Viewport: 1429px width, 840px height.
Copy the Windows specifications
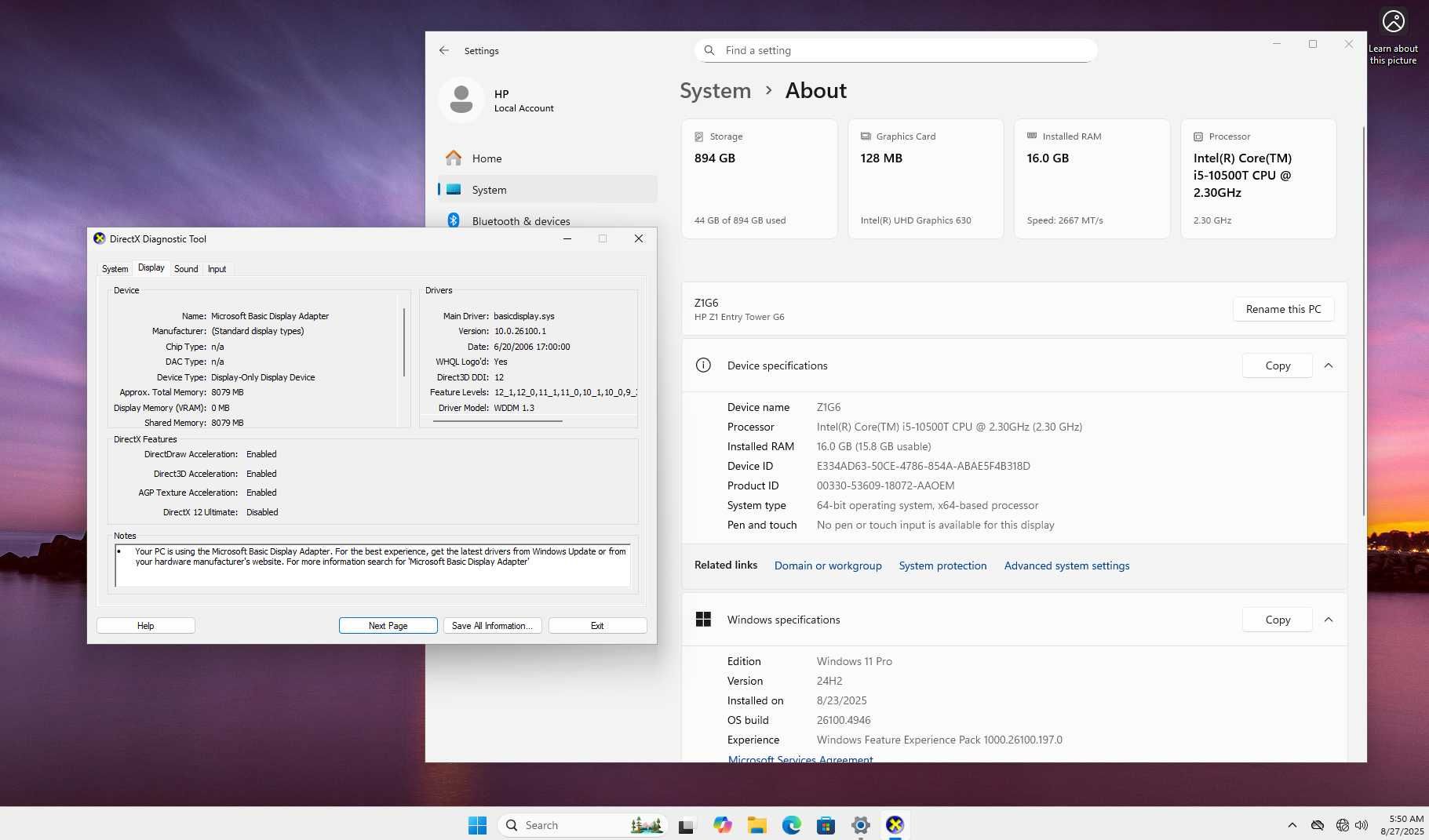[1278, 620]
